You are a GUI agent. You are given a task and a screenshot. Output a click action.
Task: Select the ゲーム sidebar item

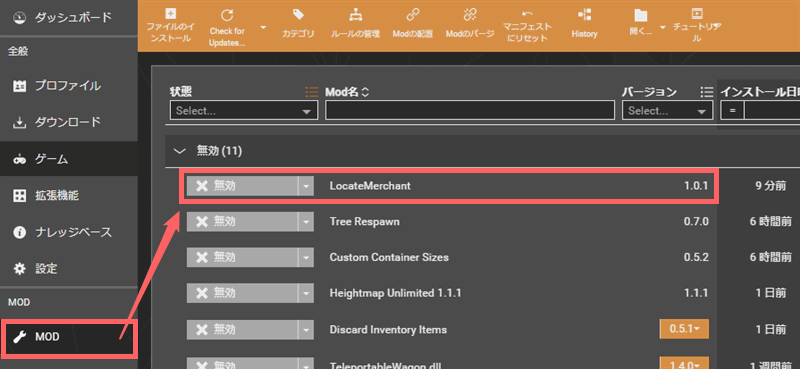[x=68, y=159]
